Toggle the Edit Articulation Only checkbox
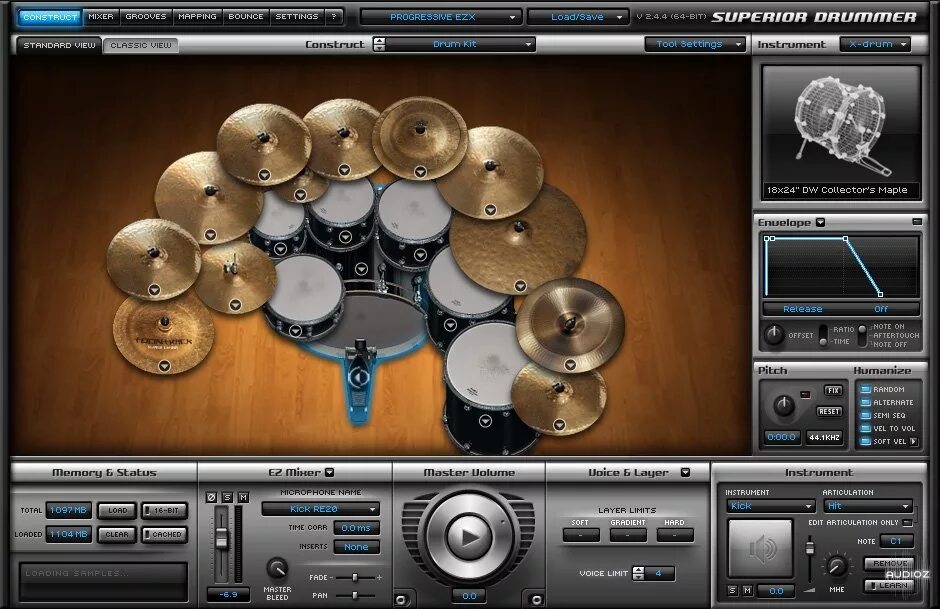 [x=908, y=523]
